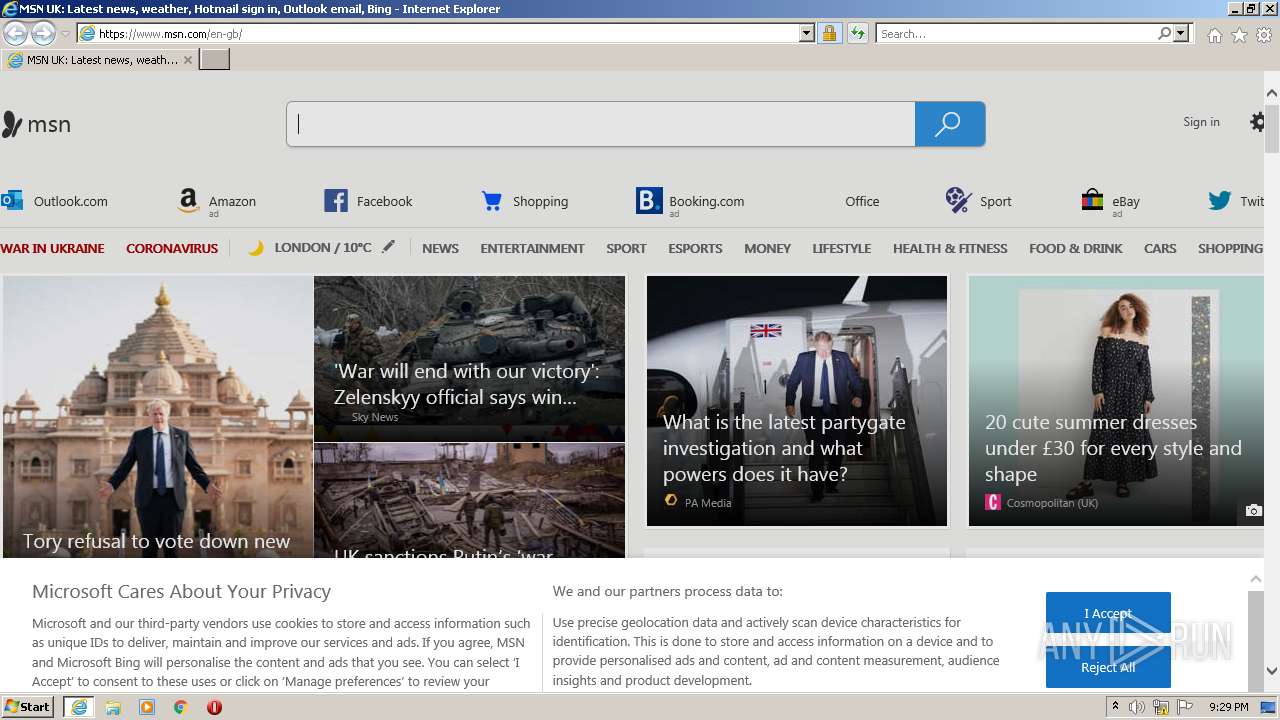1280x720 pixels.
Task: Open Chrome taskbar icon
Action: click(x=180, y=707)
